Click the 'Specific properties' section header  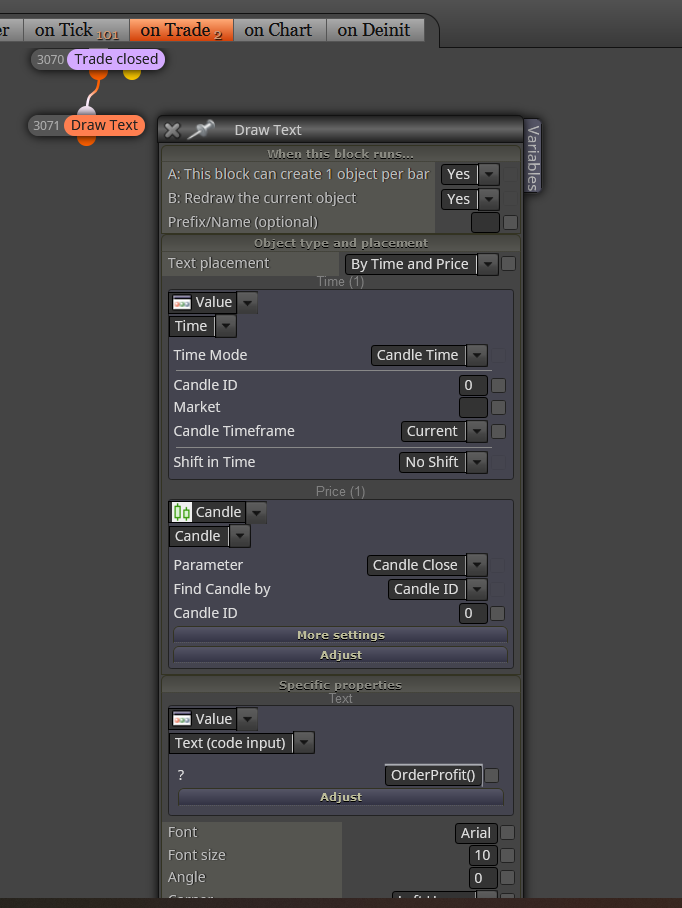tap(340, 685)
